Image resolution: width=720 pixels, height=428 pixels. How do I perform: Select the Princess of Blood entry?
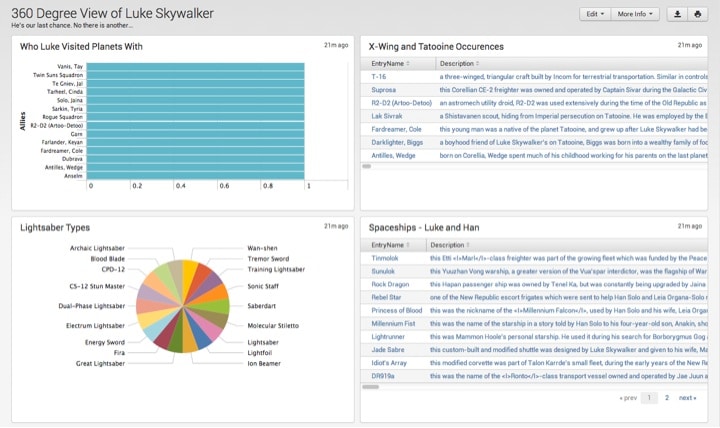(397, 310)
